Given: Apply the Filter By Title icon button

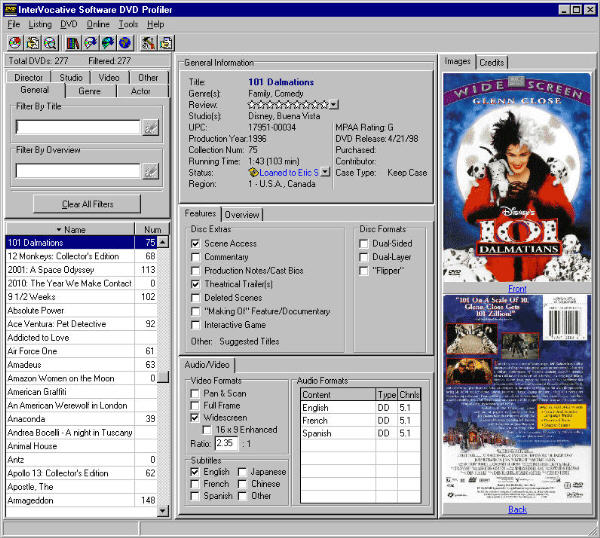Looking at the screenshot, I should pyautogui.click(x=150, y=127).
